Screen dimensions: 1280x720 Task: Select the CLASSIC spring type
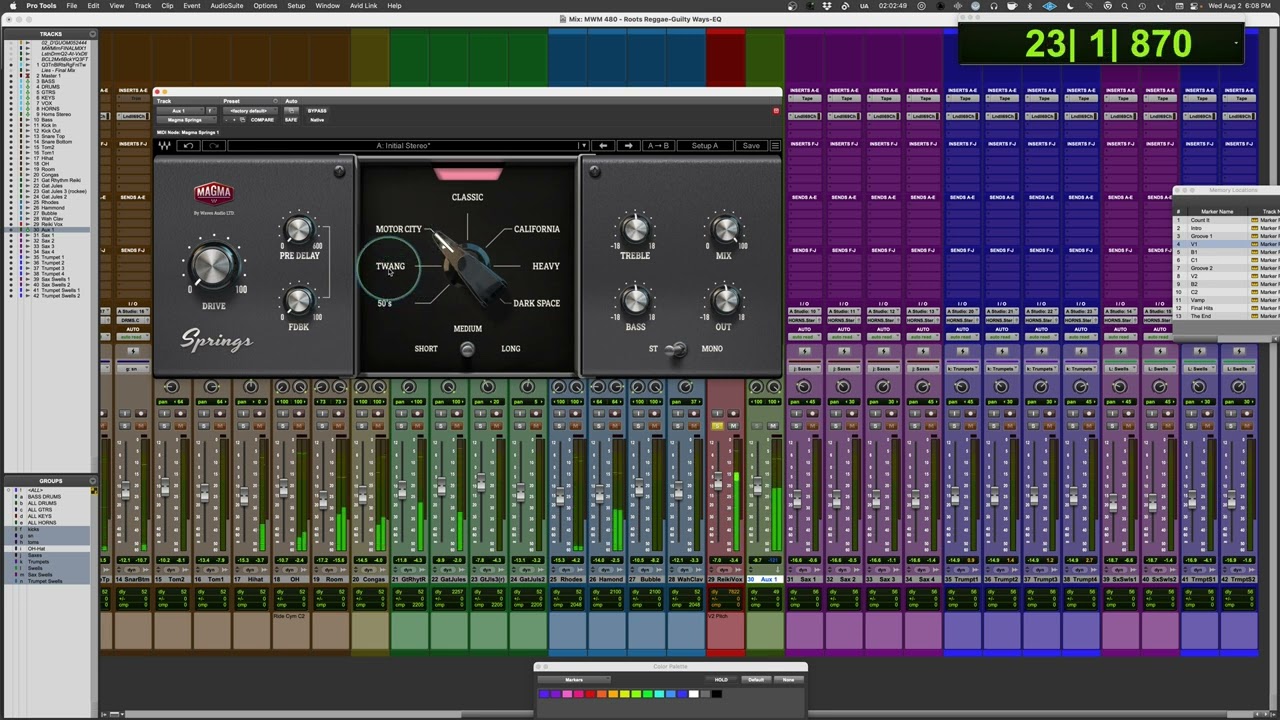pos(467,197)
